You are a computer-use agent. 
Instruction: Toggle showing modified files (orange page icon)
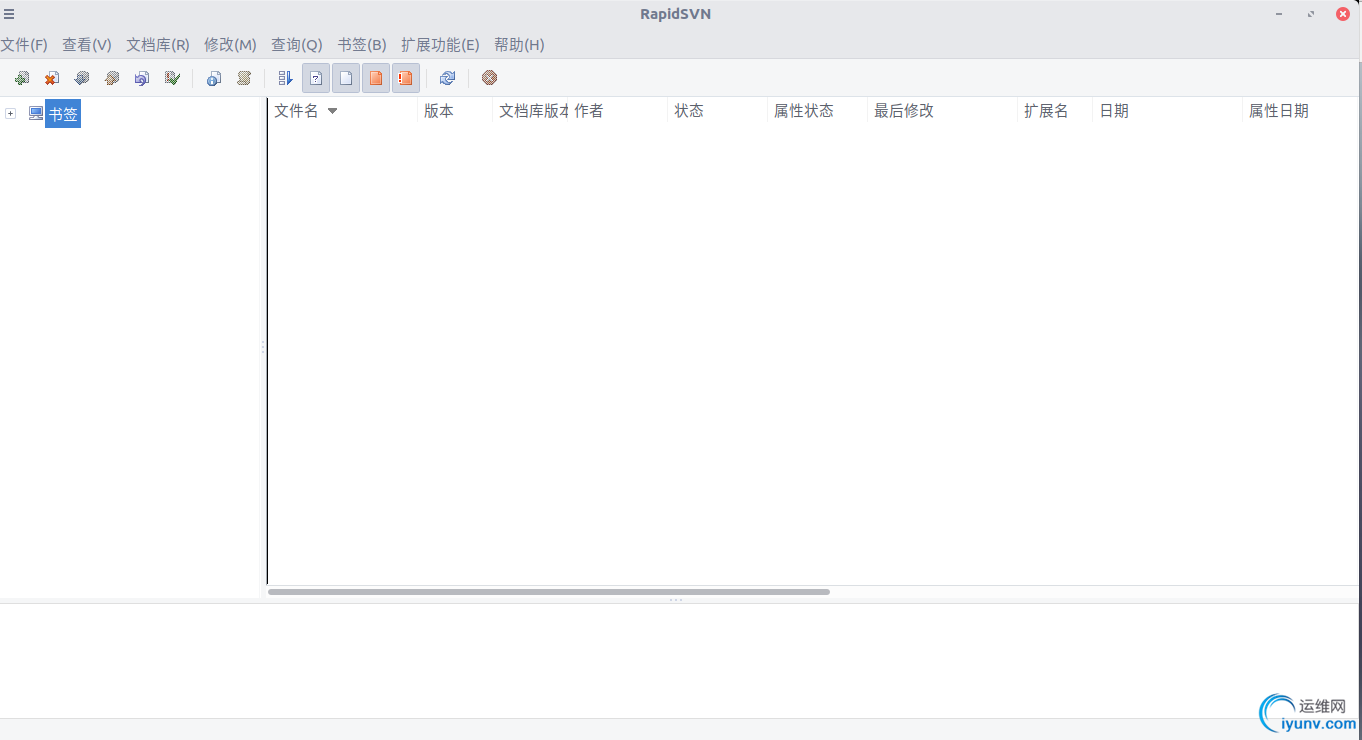point(376,78)
